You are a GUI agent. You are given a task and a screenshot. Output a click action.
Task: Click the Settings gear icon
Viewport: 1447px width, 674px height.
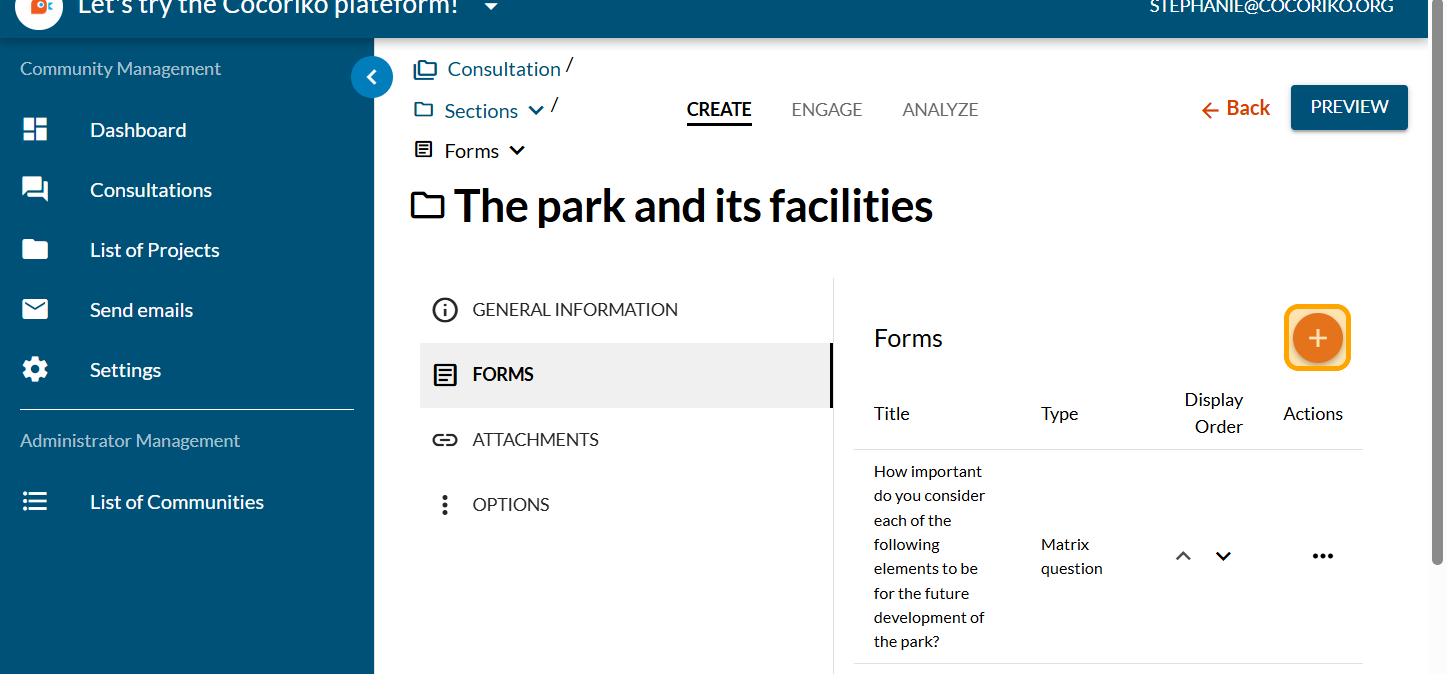35,370
